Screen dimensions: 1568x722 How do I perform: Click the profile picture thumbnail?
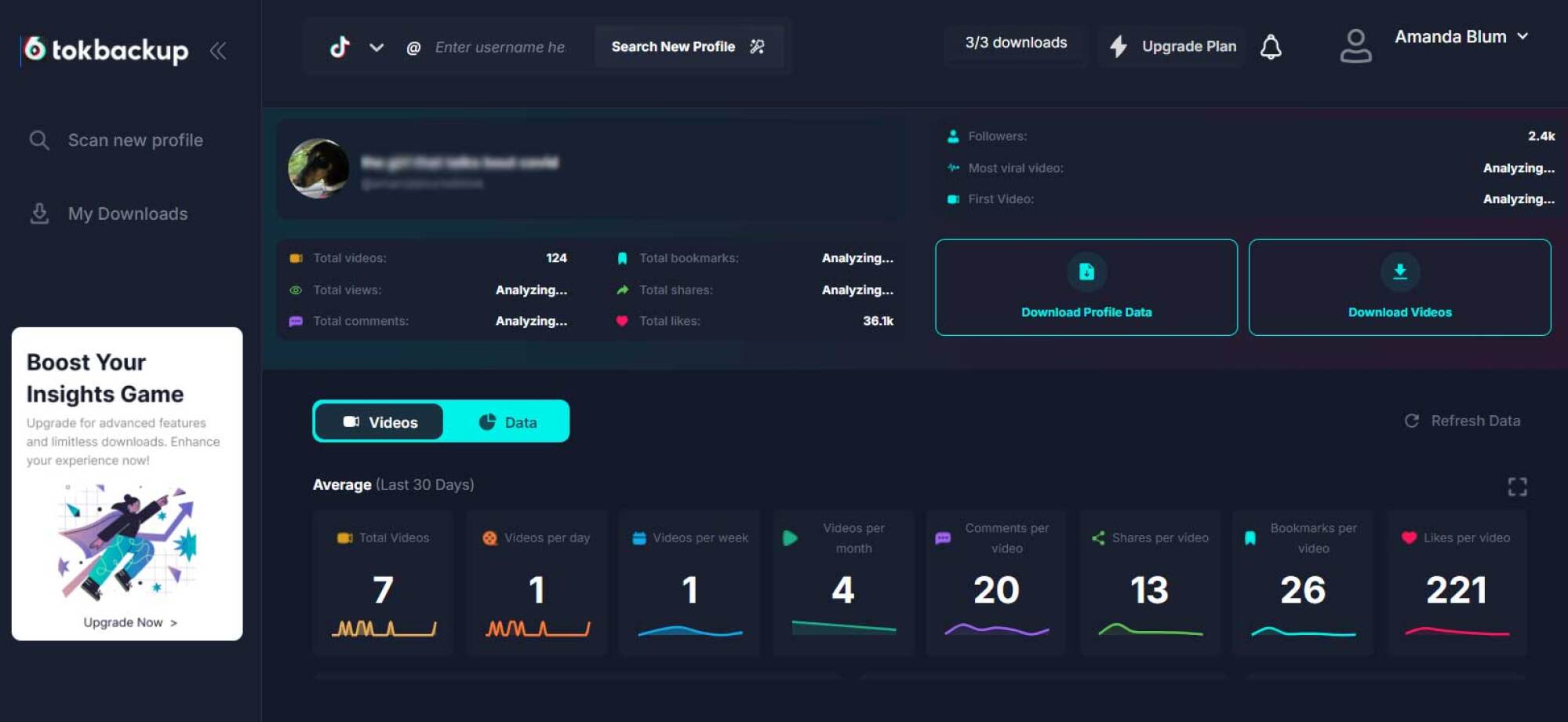point(318,168)
